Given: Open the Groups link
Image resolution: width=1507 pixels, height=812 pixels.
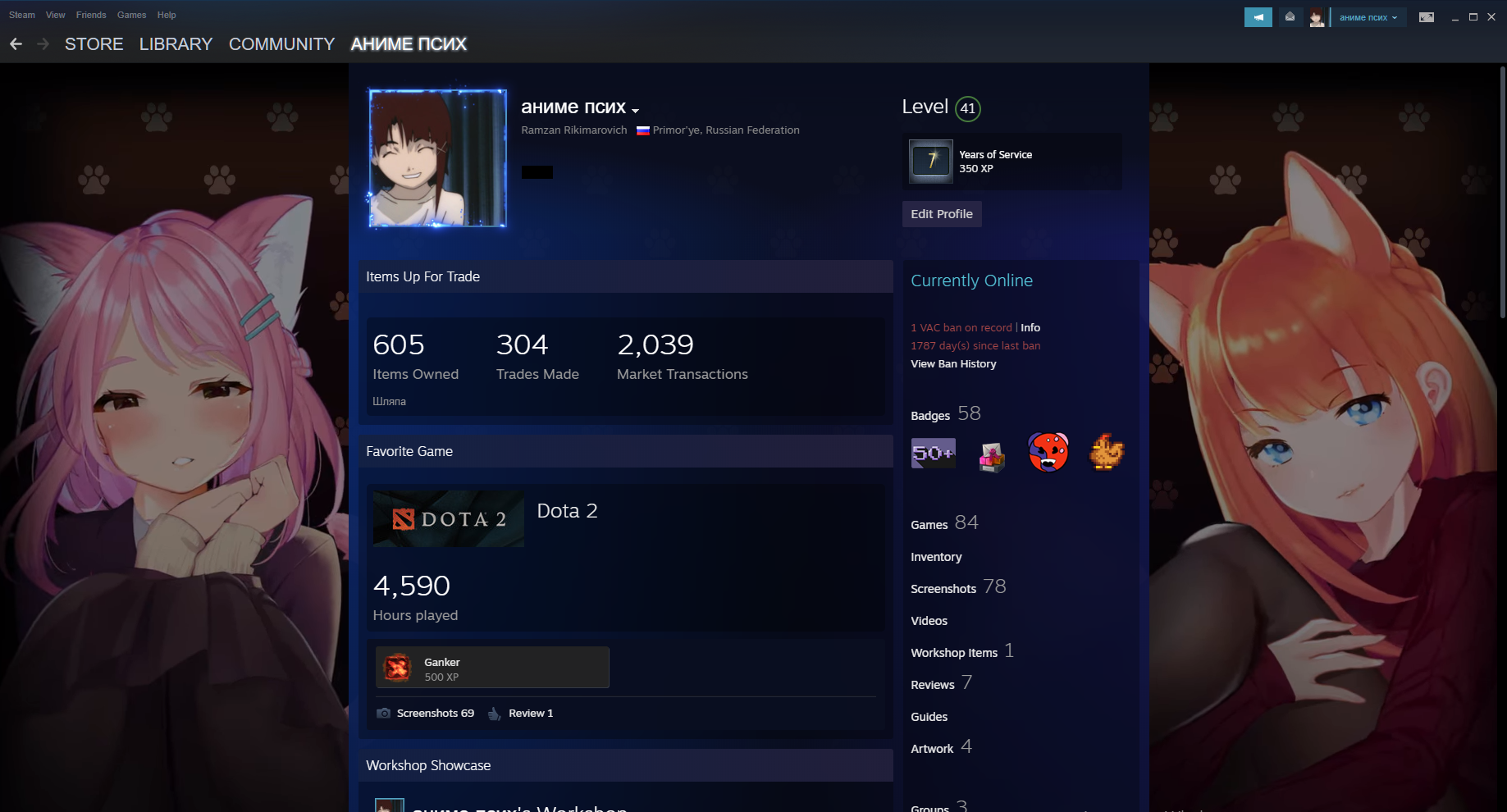Looking at the screenshot, I should tap(939, 806).
